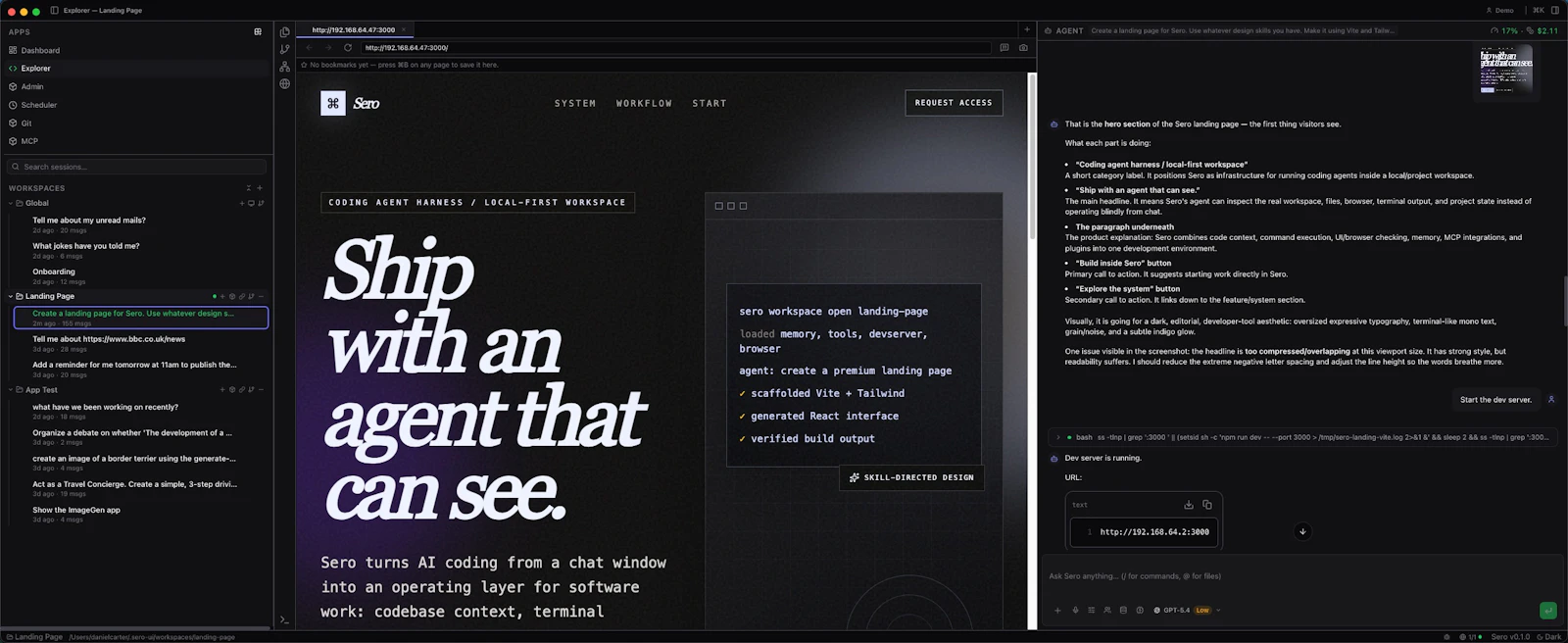The height and width of the screenshot is (643, 1568).
Task: Reload the embedded browser page
Action: 348,47
